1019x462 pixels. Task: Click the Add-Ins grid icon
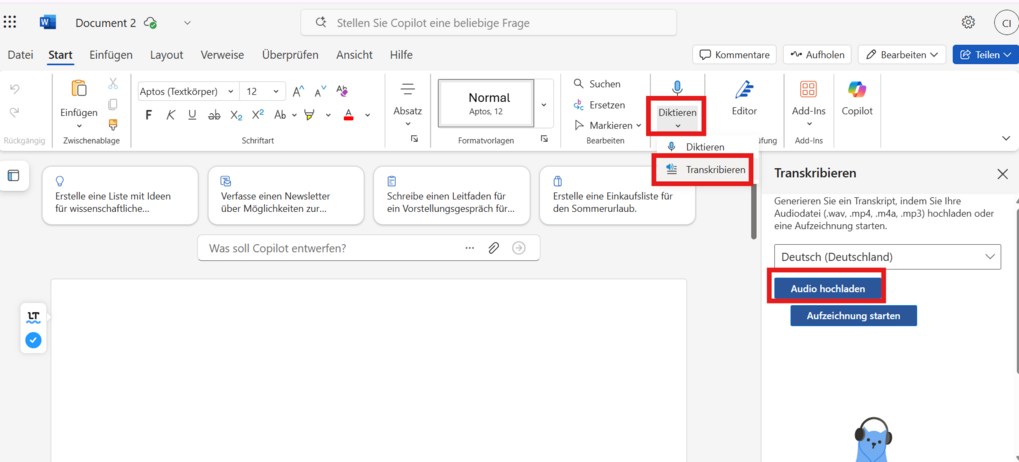[808, 89]
